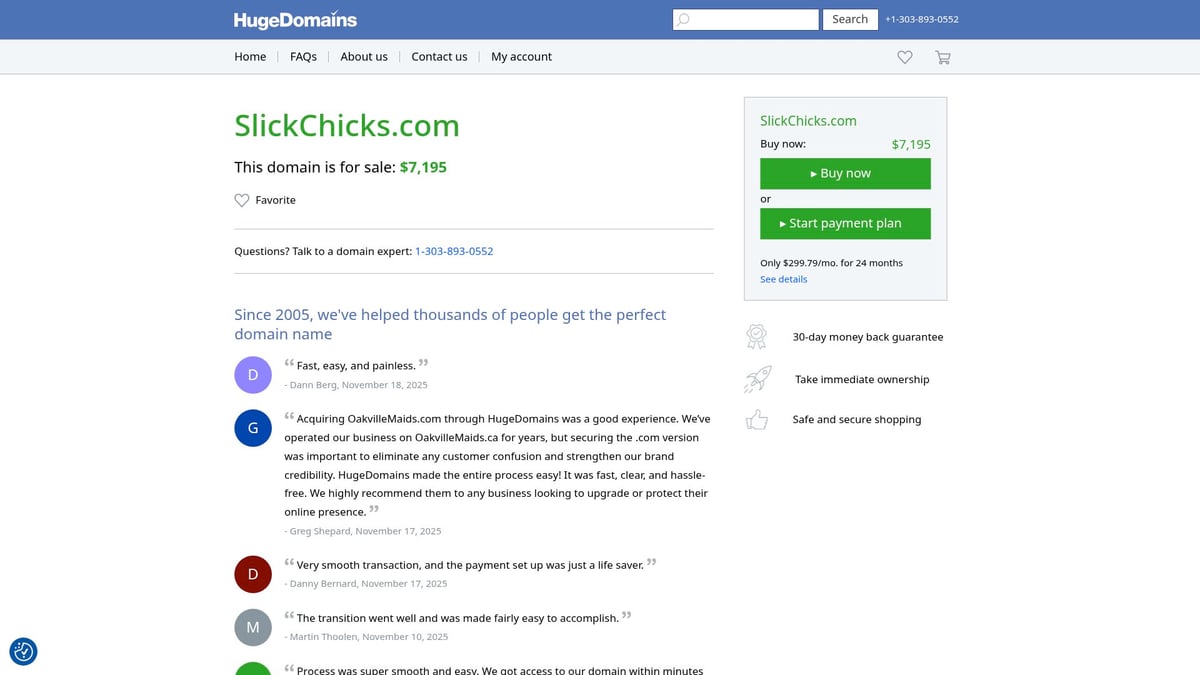Click Start payment plan button
This screenshot has height=675, width=1200.
(845, 224)
